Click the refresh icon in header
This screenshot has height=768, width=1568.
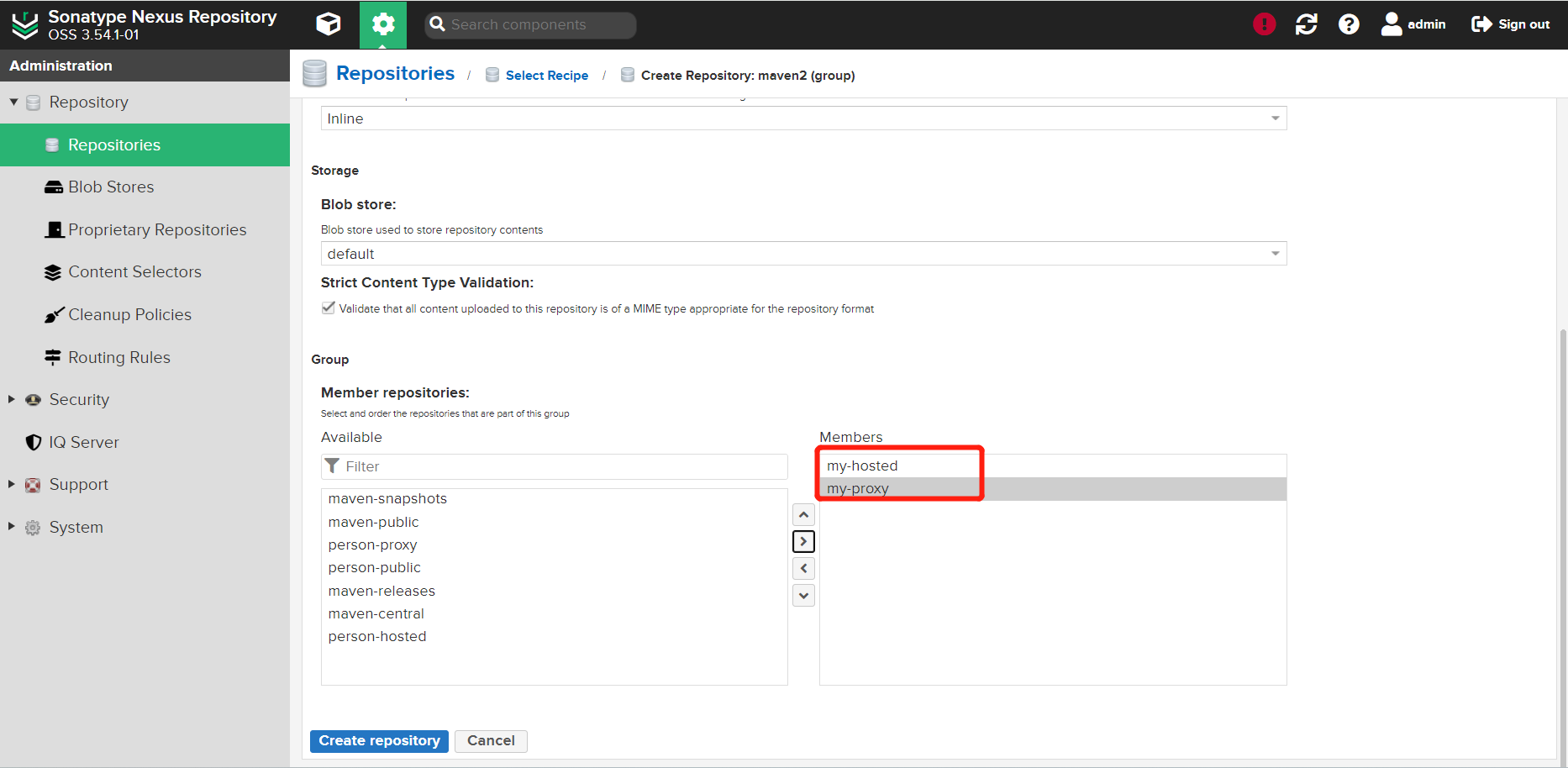(1307, 24)
